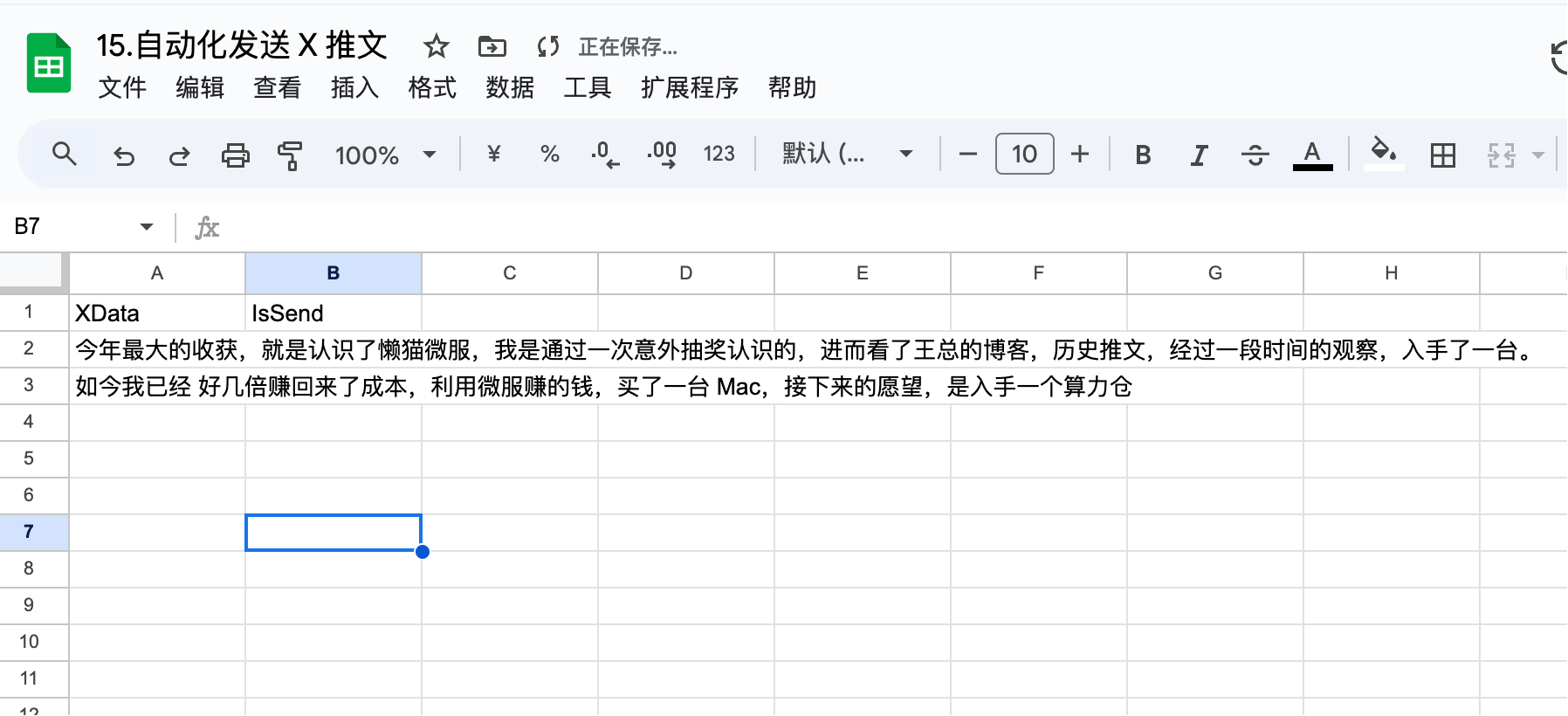This screenshot has width=1568, height=716.
Task: Toggle bold formatting
Action: [x=1143, y=155]
